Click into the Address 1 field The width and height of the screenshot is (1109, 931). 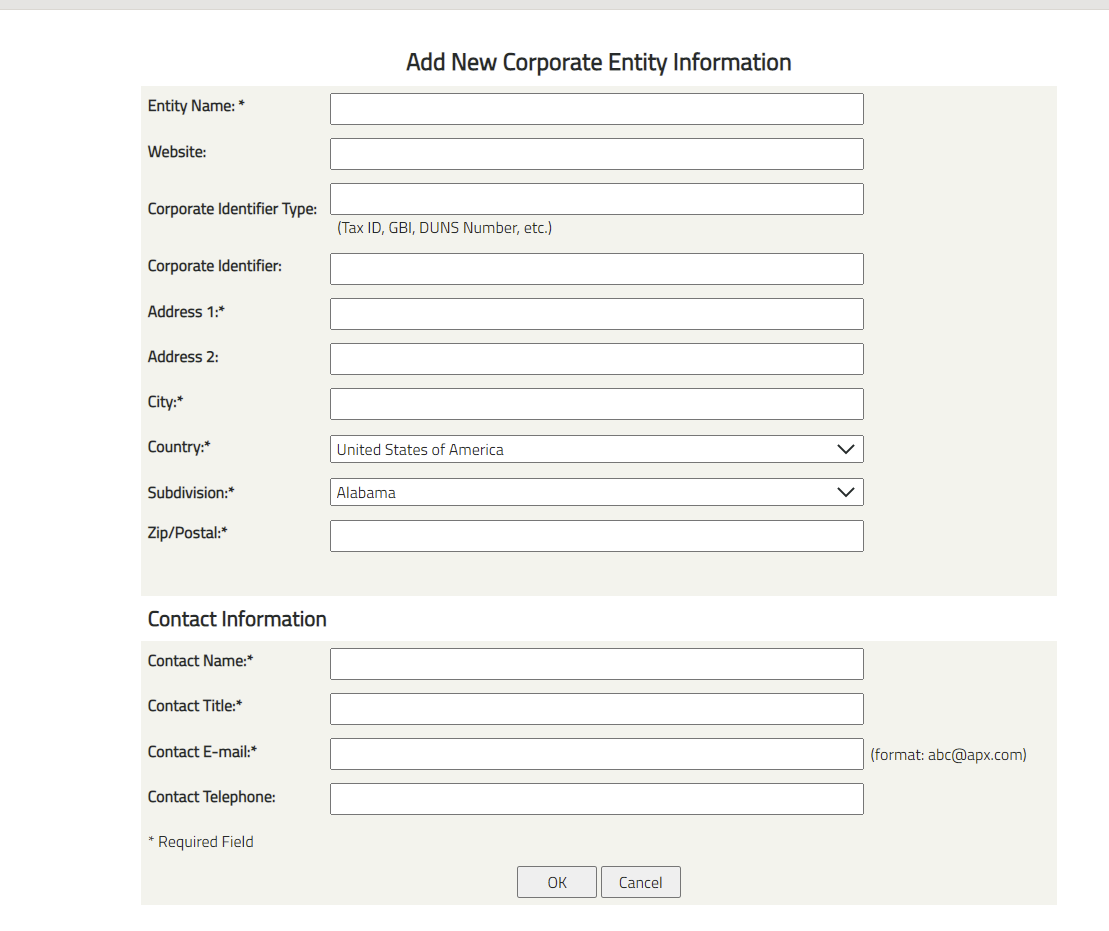point(596,314)
